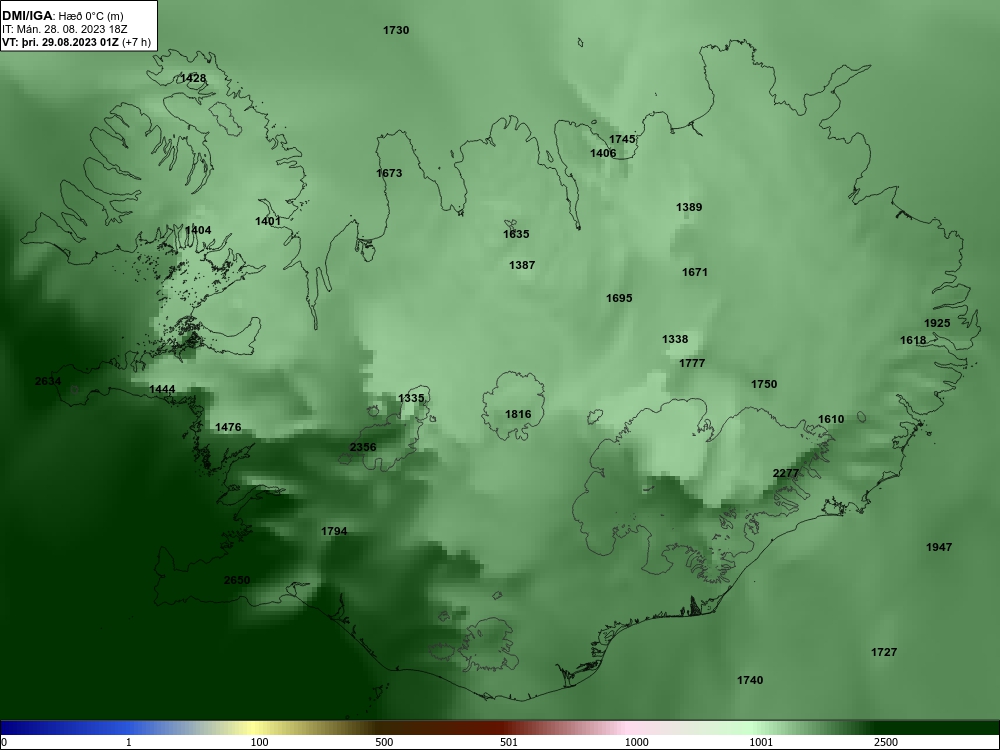
Task: Select the 1001 legend label
Action: [x=761, y=742]
